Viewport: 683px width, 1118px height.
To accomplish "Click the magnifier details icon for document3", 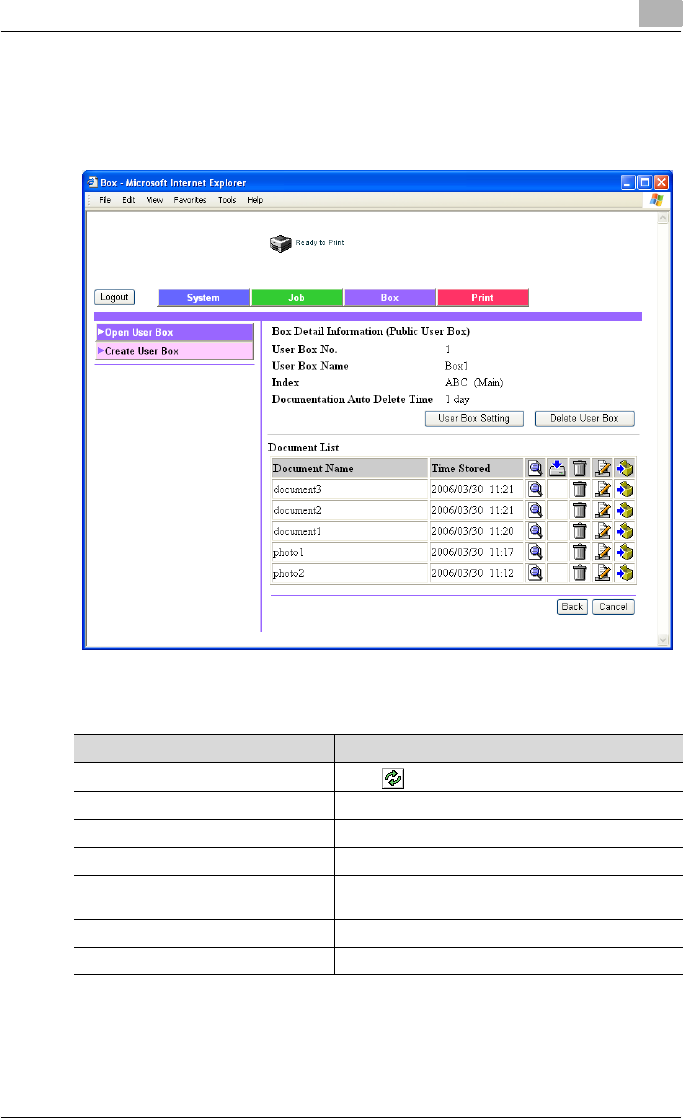I will pyautogui.click(x=536, y=489).
